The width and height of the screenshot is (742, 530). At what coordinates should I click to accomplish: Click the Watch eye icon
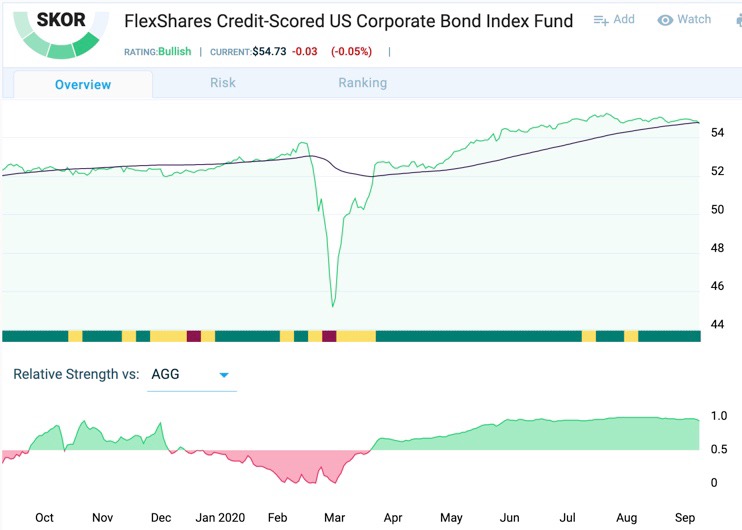coord(665,20)
